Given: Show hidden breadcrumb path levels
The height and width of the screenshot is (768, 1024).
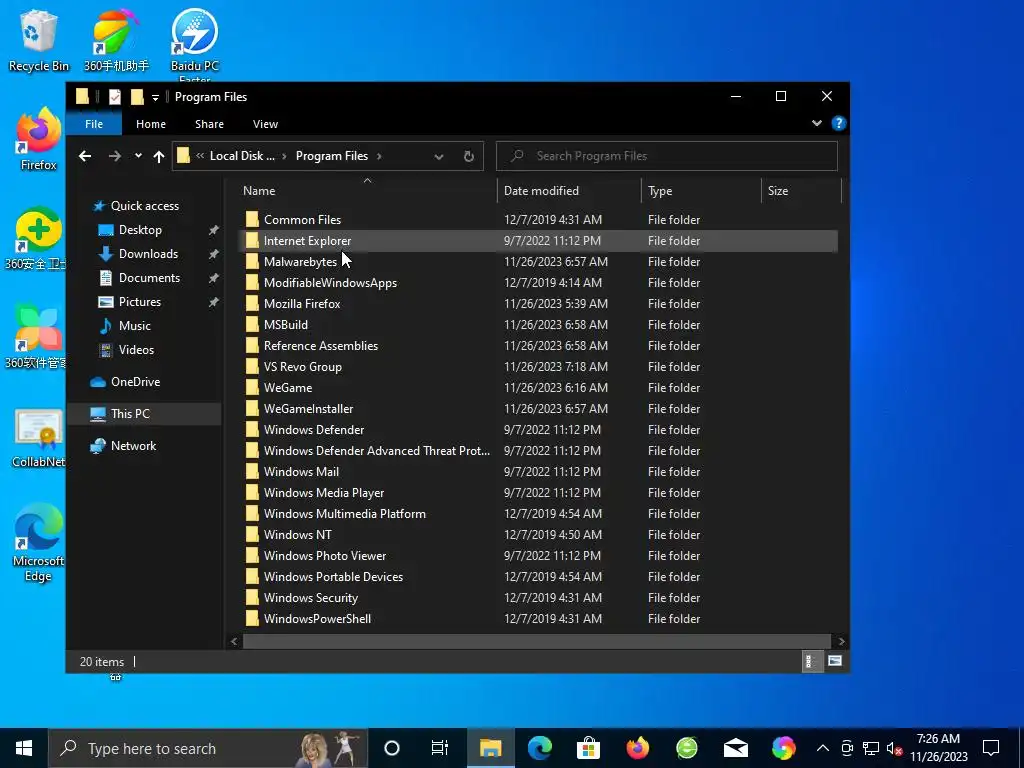Looking at the screenshot, I should 200,155.
